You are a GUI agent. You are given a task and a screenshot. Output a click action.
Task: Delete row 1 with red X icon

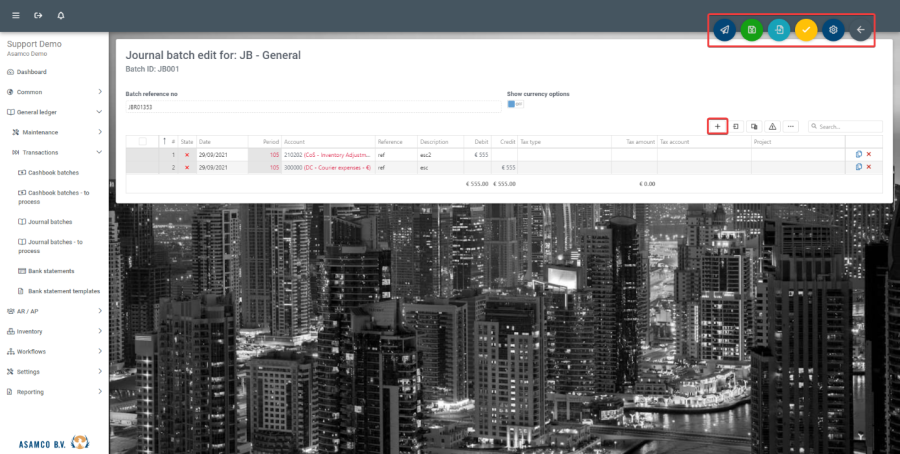pyautogui.click(x=868, y=154)
